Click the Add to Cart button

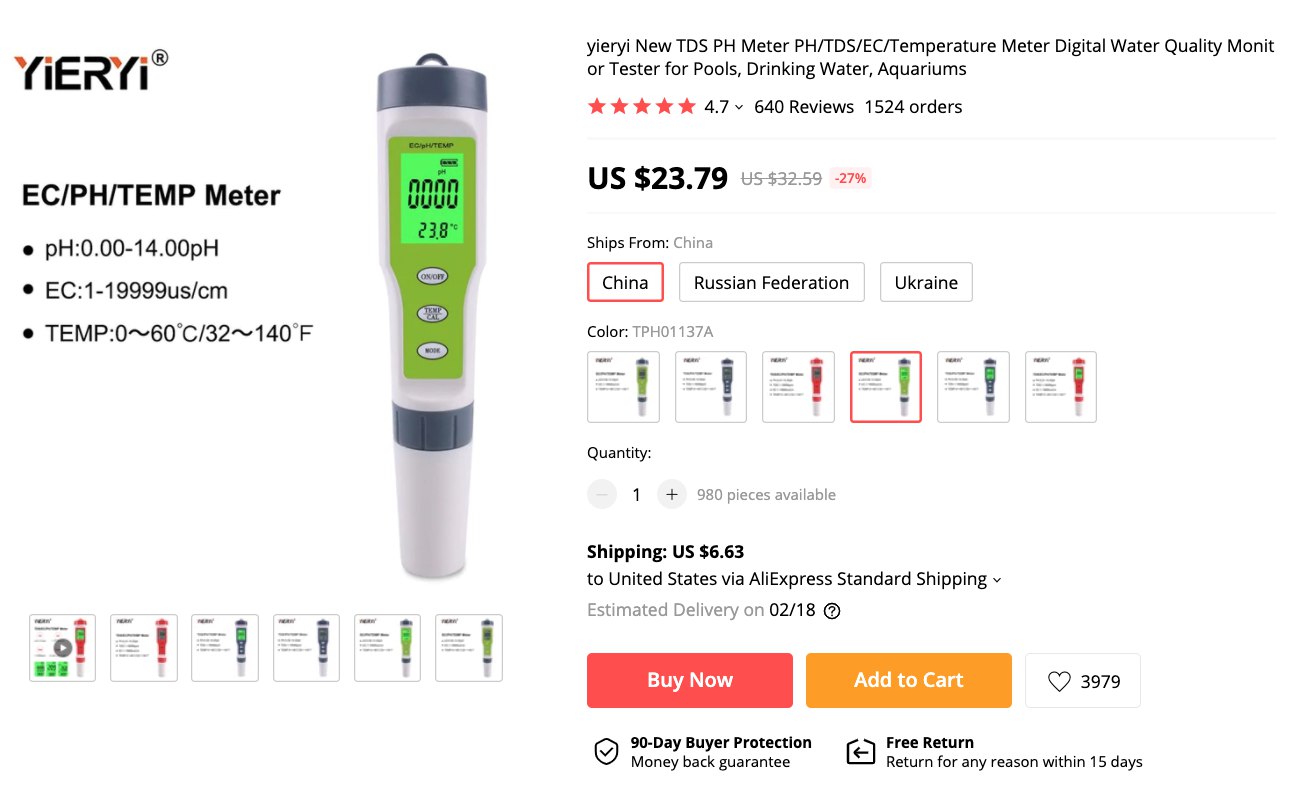pos(908,680)
